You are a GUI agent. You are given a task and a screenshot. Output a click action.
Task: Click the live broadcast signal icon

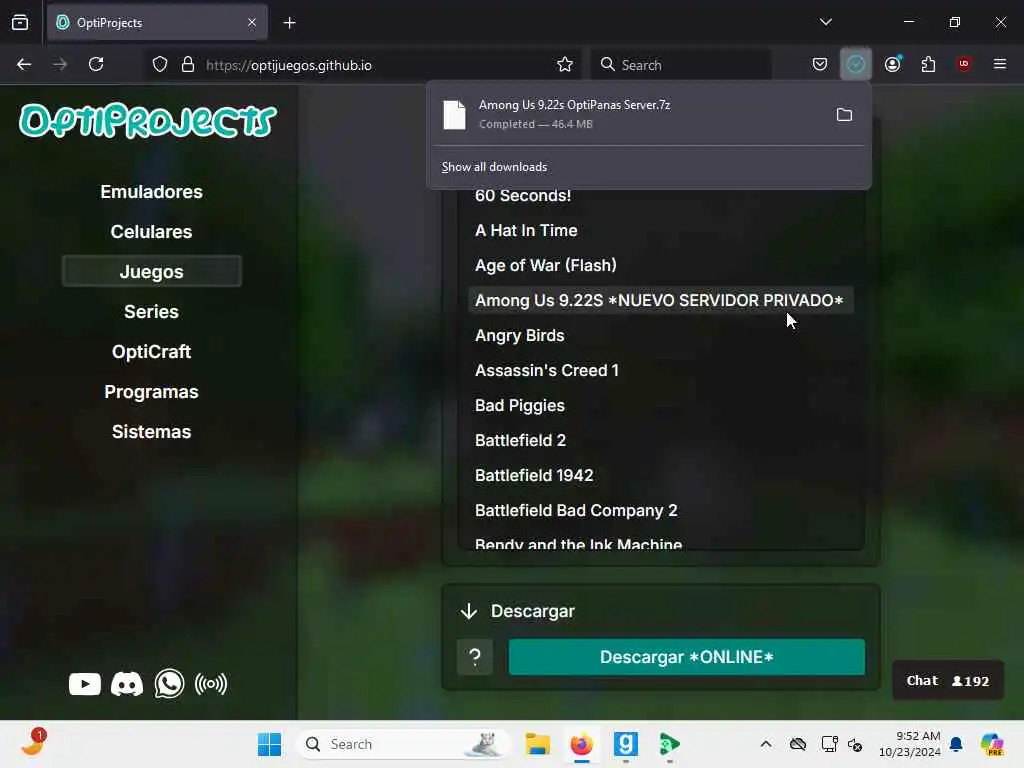(x=211, y=684)
